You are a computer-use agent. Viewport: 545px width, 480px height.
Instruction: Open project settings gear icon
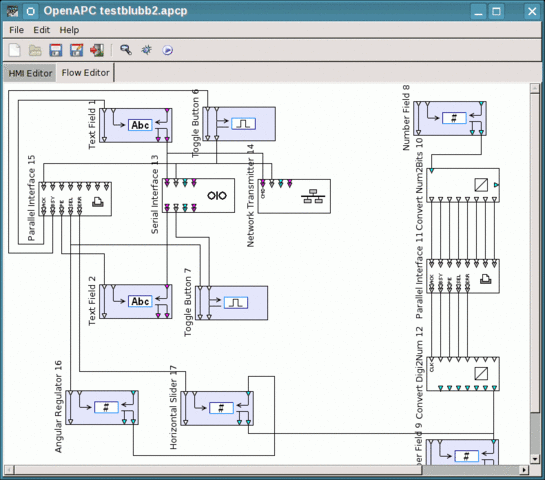point(146,50)
